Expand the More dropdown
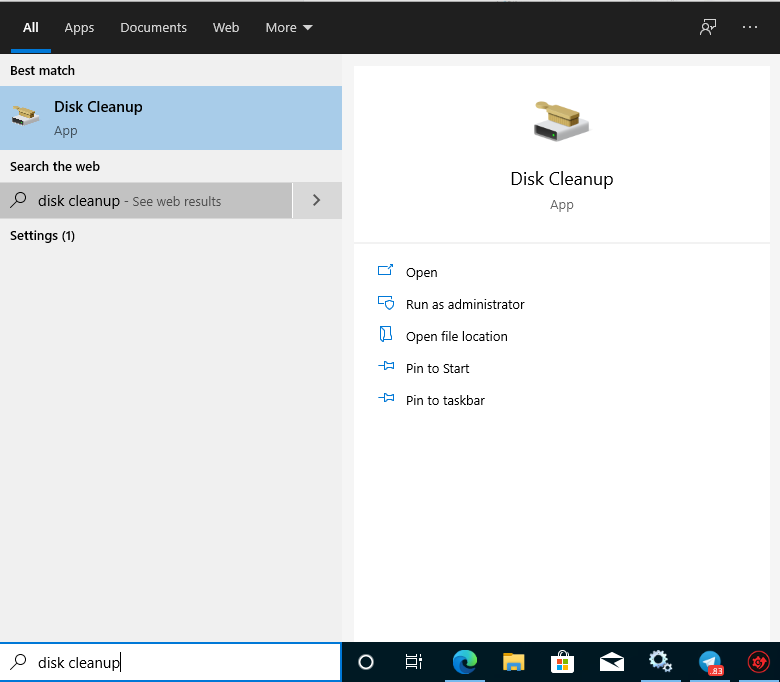Screen dimensions: 780x682 (x=289, y=27)
